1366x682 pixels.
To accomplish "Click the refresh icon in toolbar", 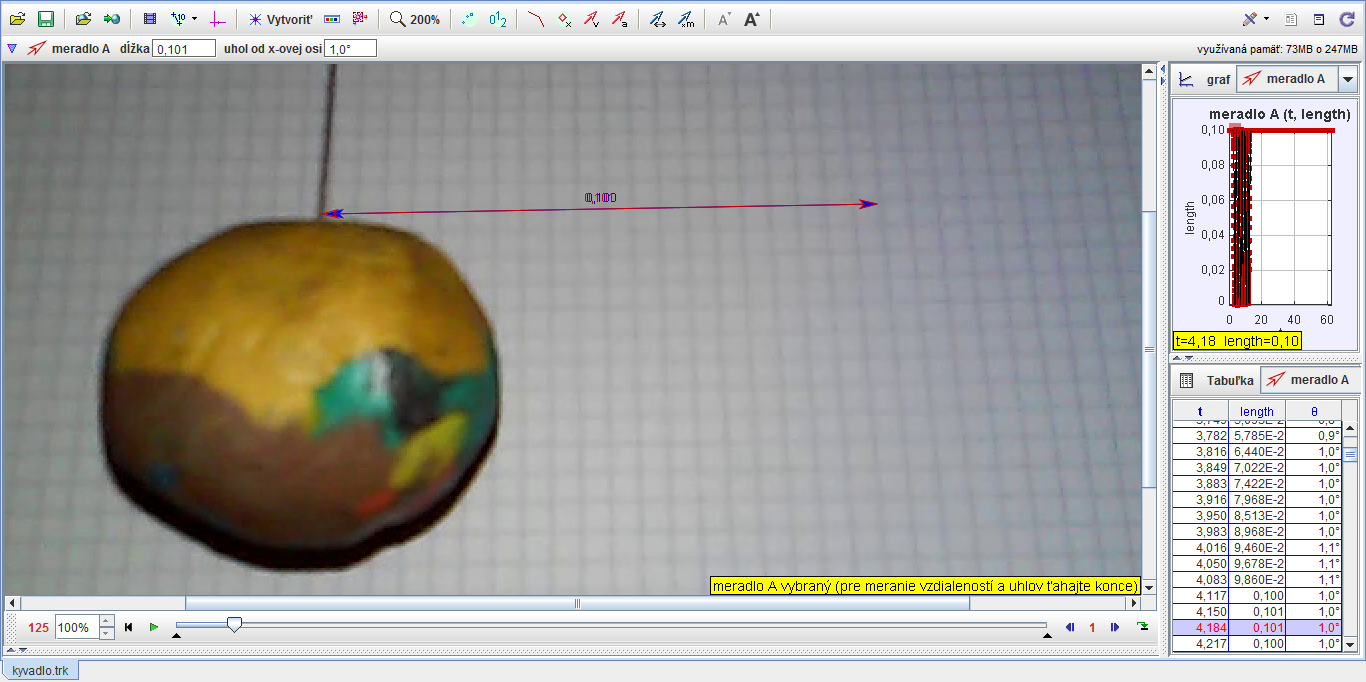I will coord(1346,19).
